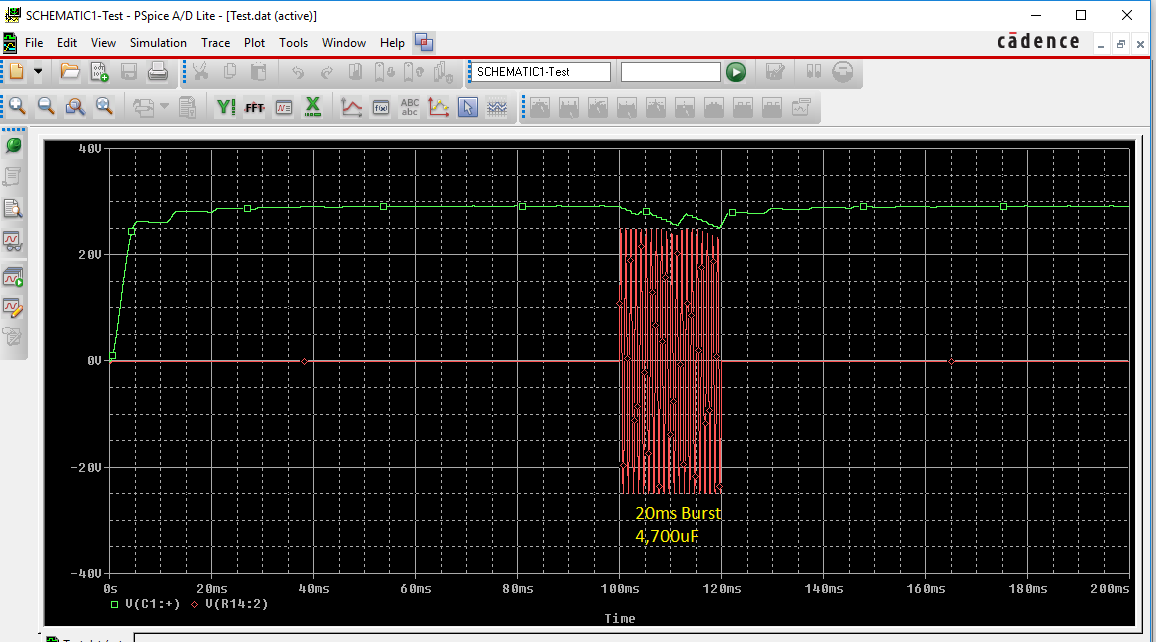The height and width of the screenshot is (642, 1156).
Task: Toggle the Log X Axis button
Action: coord(313,107)
